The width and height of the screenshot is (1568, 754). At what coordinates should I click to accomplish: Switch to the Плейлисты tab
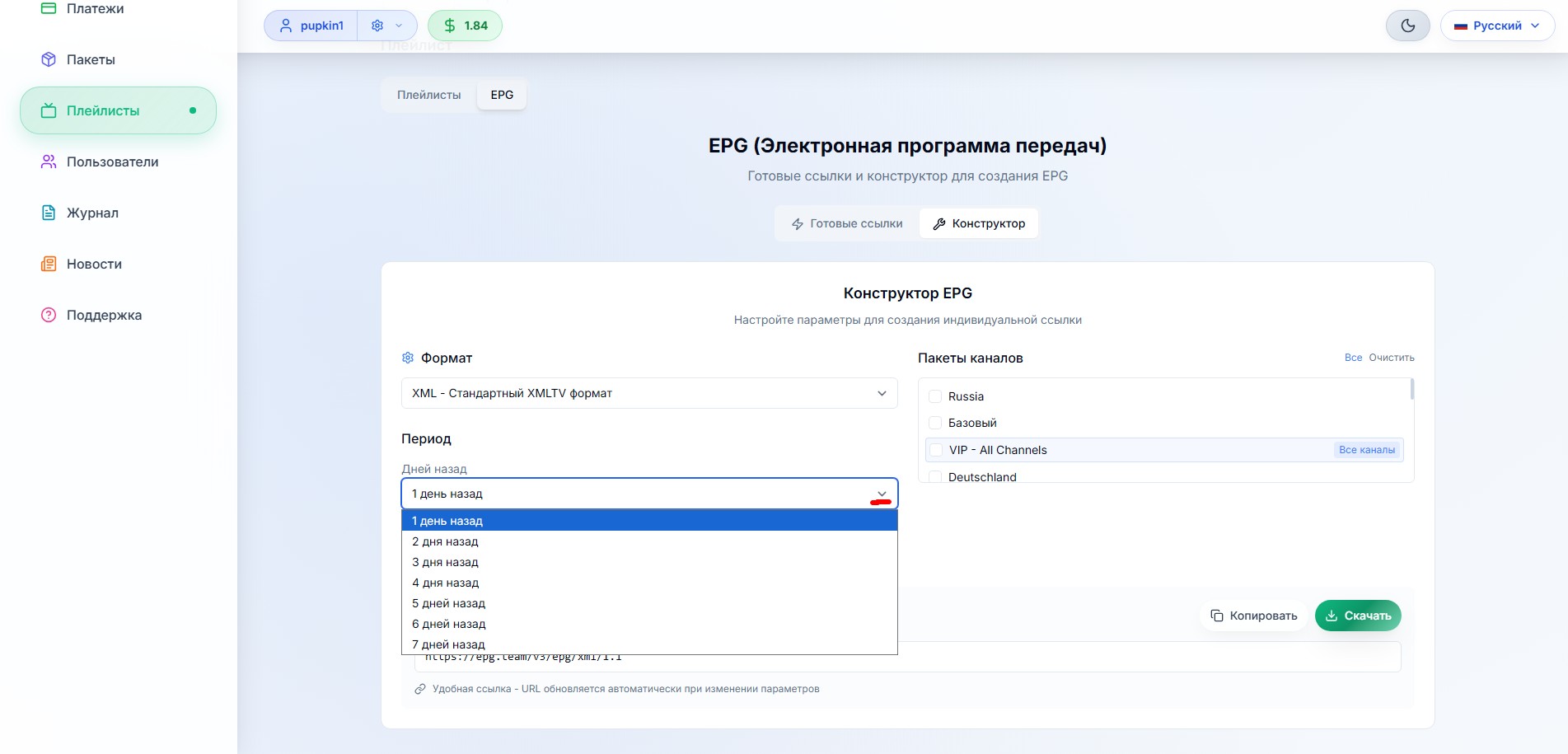428,95
